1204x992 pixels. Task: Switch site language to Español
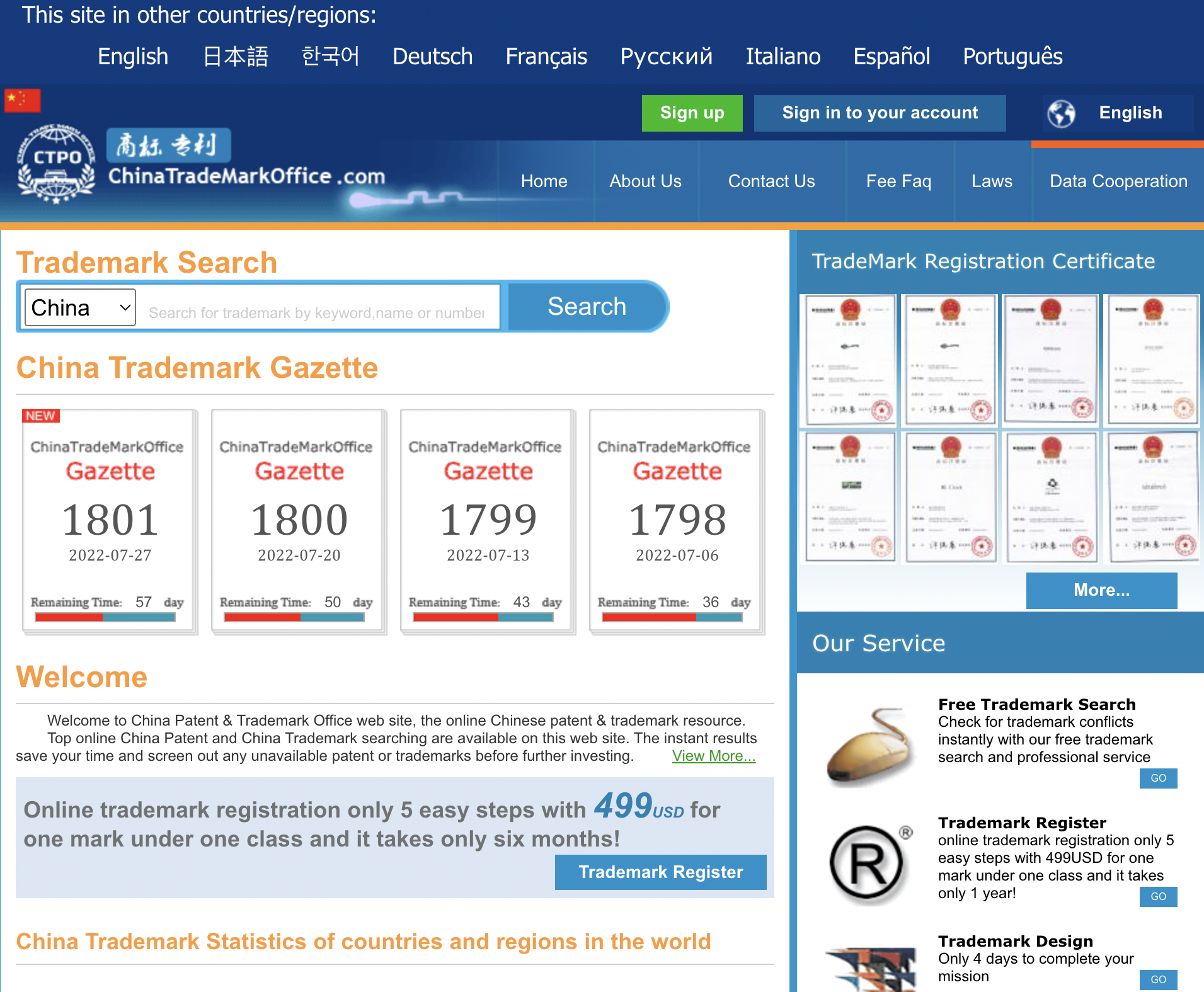(x=892, y=57)
